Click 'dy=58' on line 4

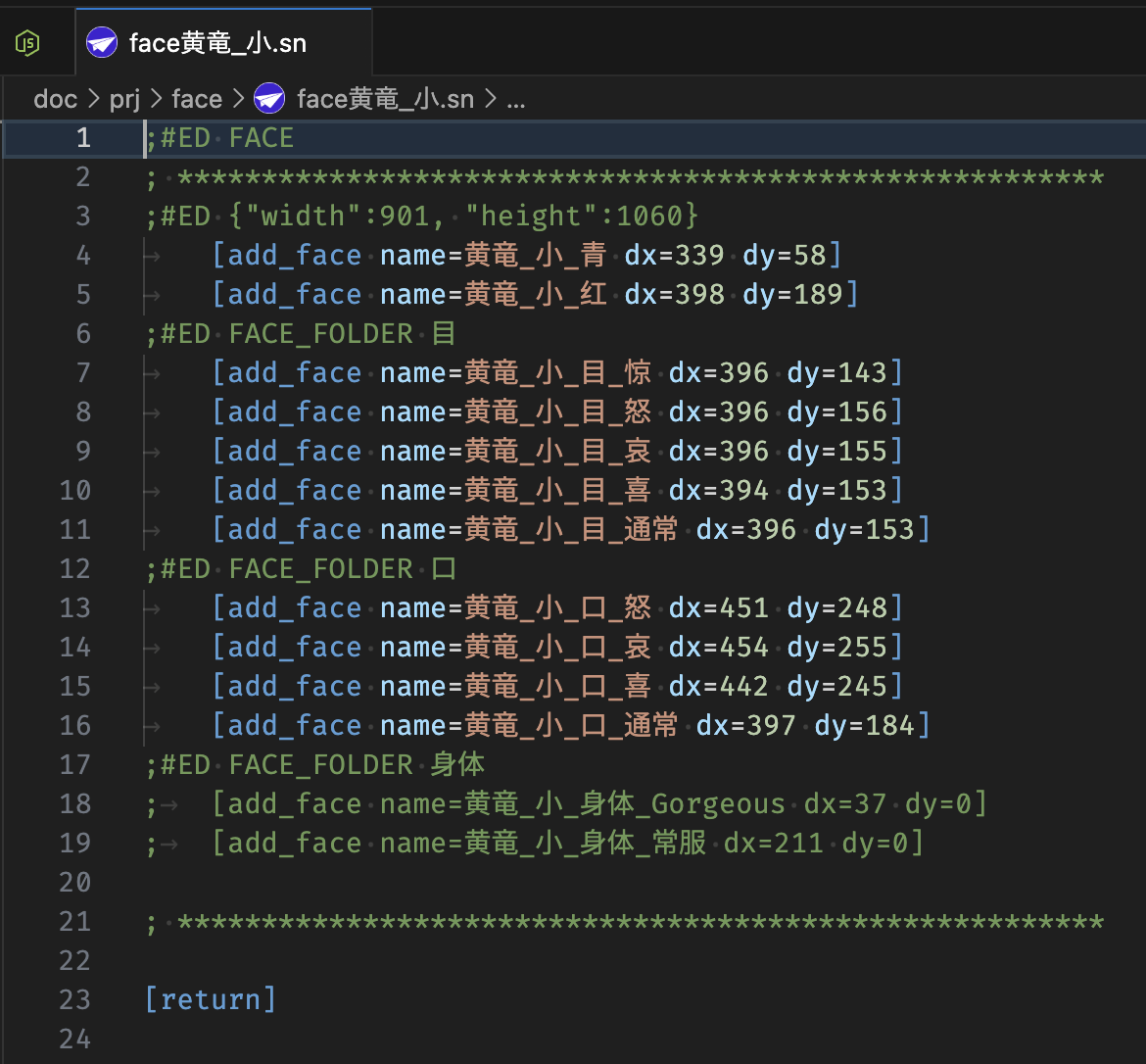pyautogui.click(x=785, y=255)
